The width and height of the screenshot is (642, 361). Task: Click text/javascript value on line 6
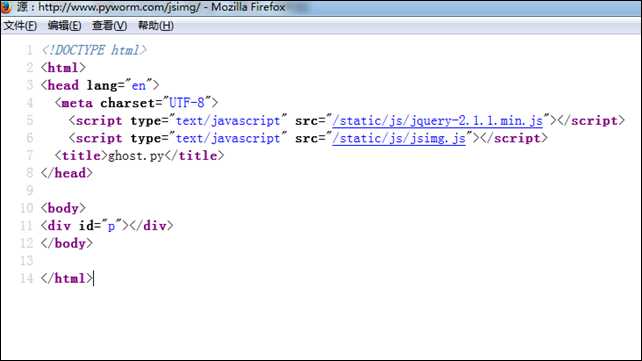tap(228, 138)
